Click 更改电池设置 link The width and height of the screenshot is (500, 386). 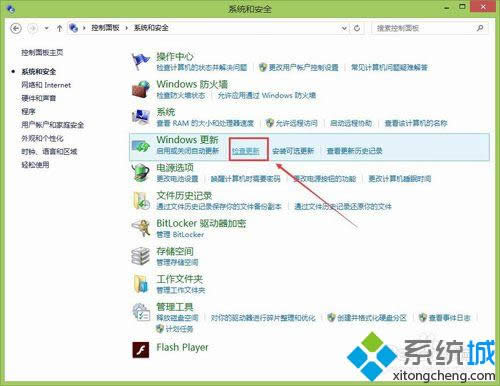(177, 179)
